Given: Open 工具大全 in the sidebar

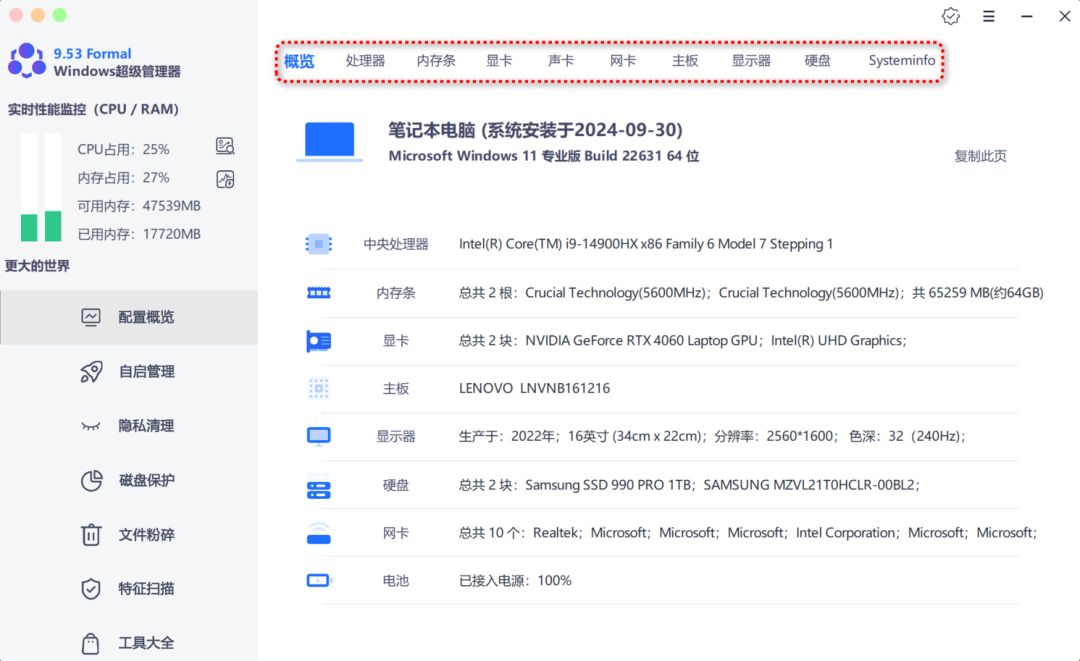Looking at the screenshot, I should (129, 643).
